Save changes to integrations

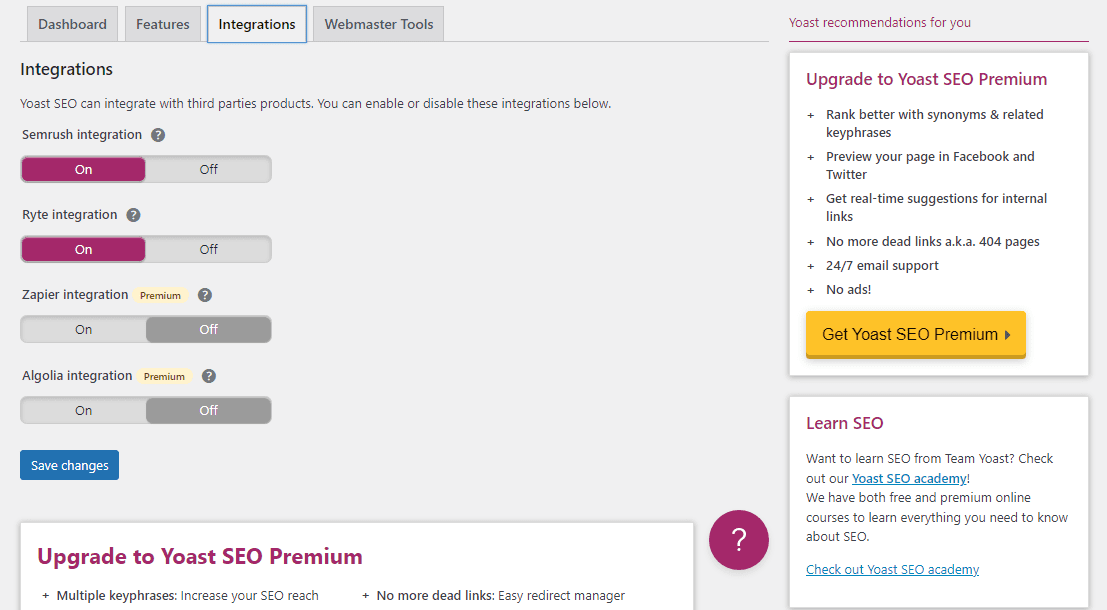coord(69,465)
